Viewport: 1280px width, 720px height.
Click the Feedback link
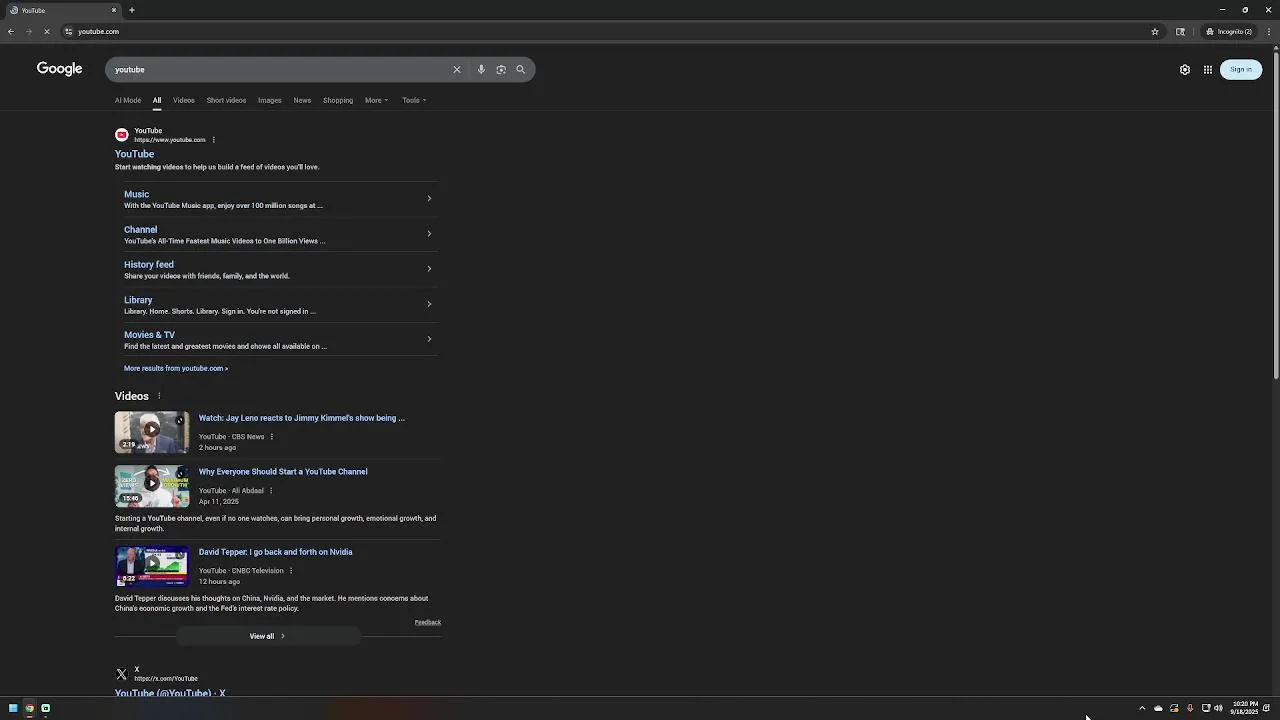[428, 622]
